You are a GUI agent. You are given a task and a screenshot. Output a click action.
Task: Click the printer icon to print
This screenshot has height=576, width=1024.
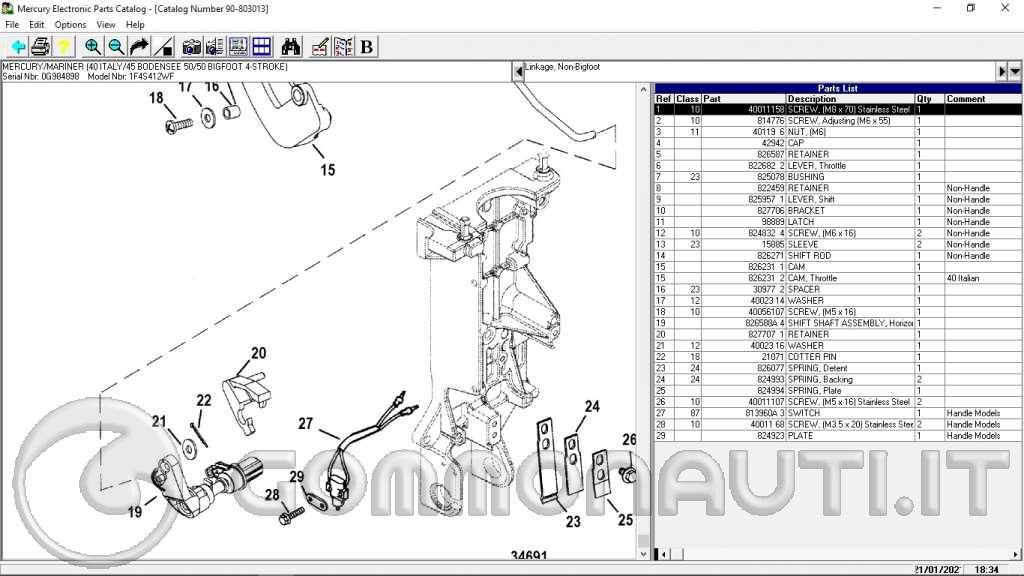tap(40, 46)
